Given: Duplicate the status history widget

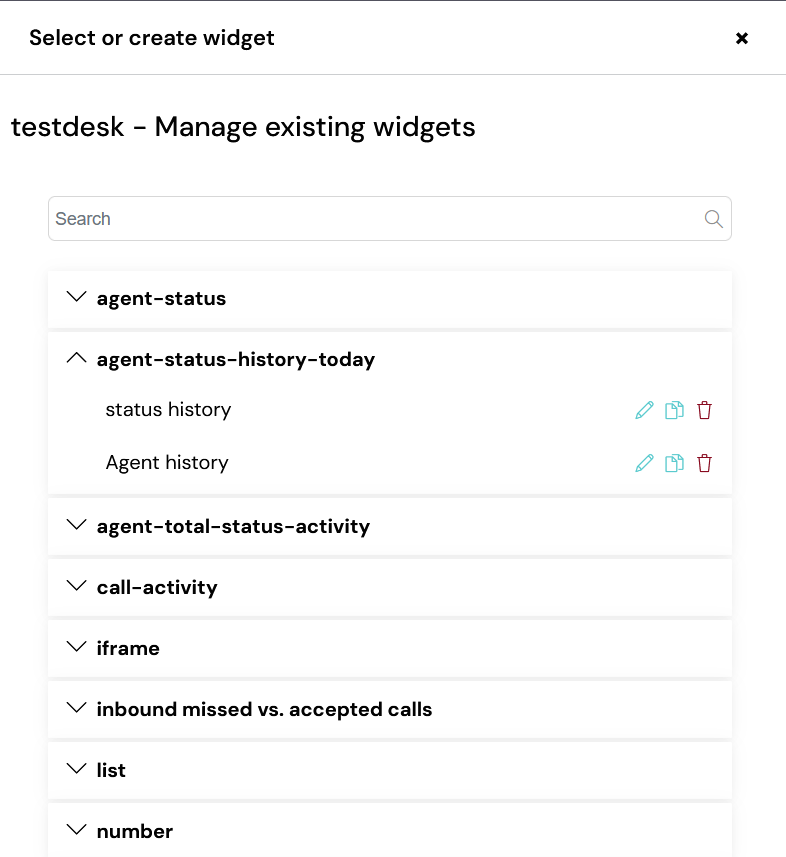Looking at the screenshot, I should coord(674,410).
